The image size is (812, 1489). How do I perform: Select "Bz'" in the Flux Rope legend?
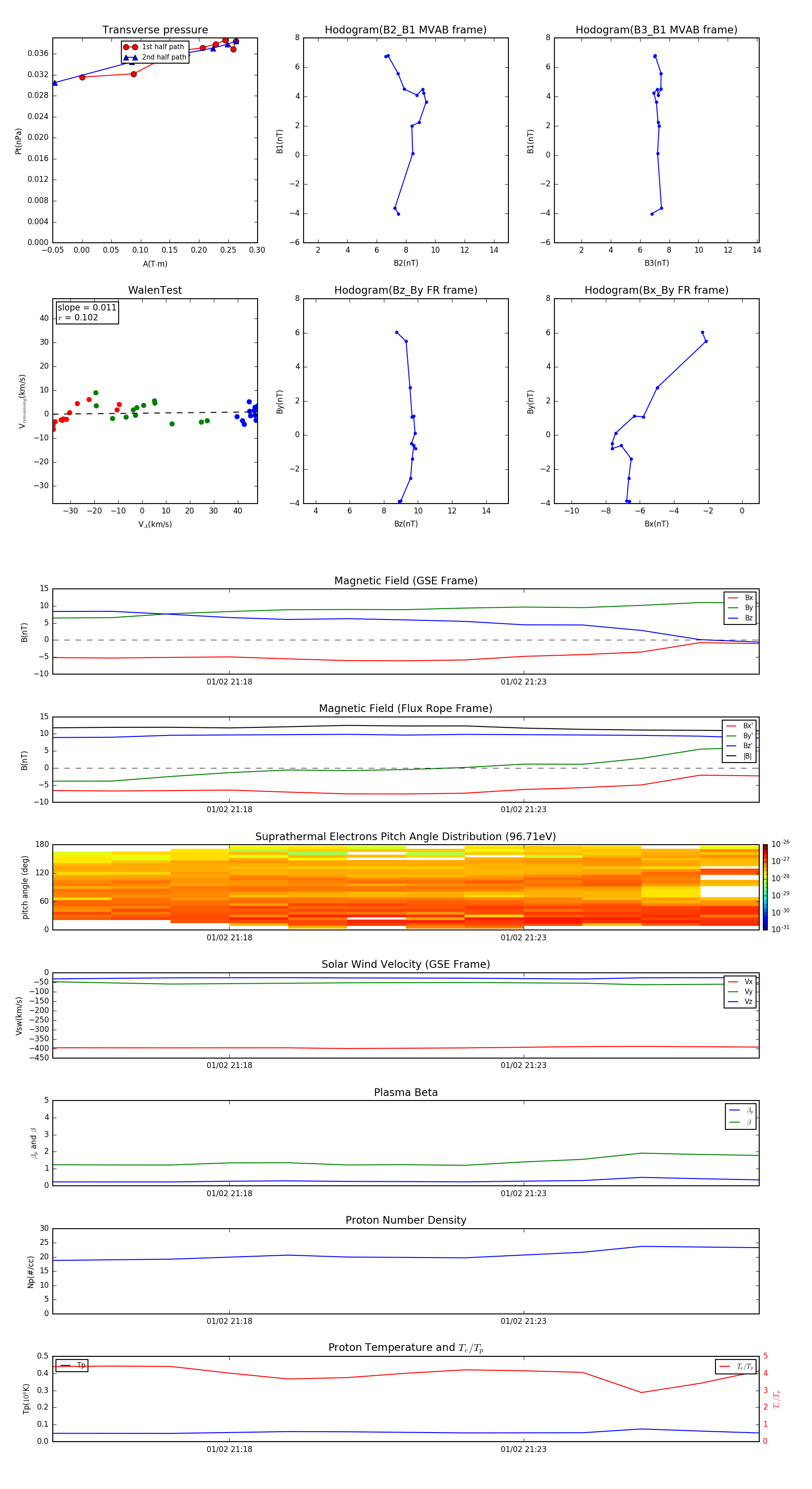[739, 746]
